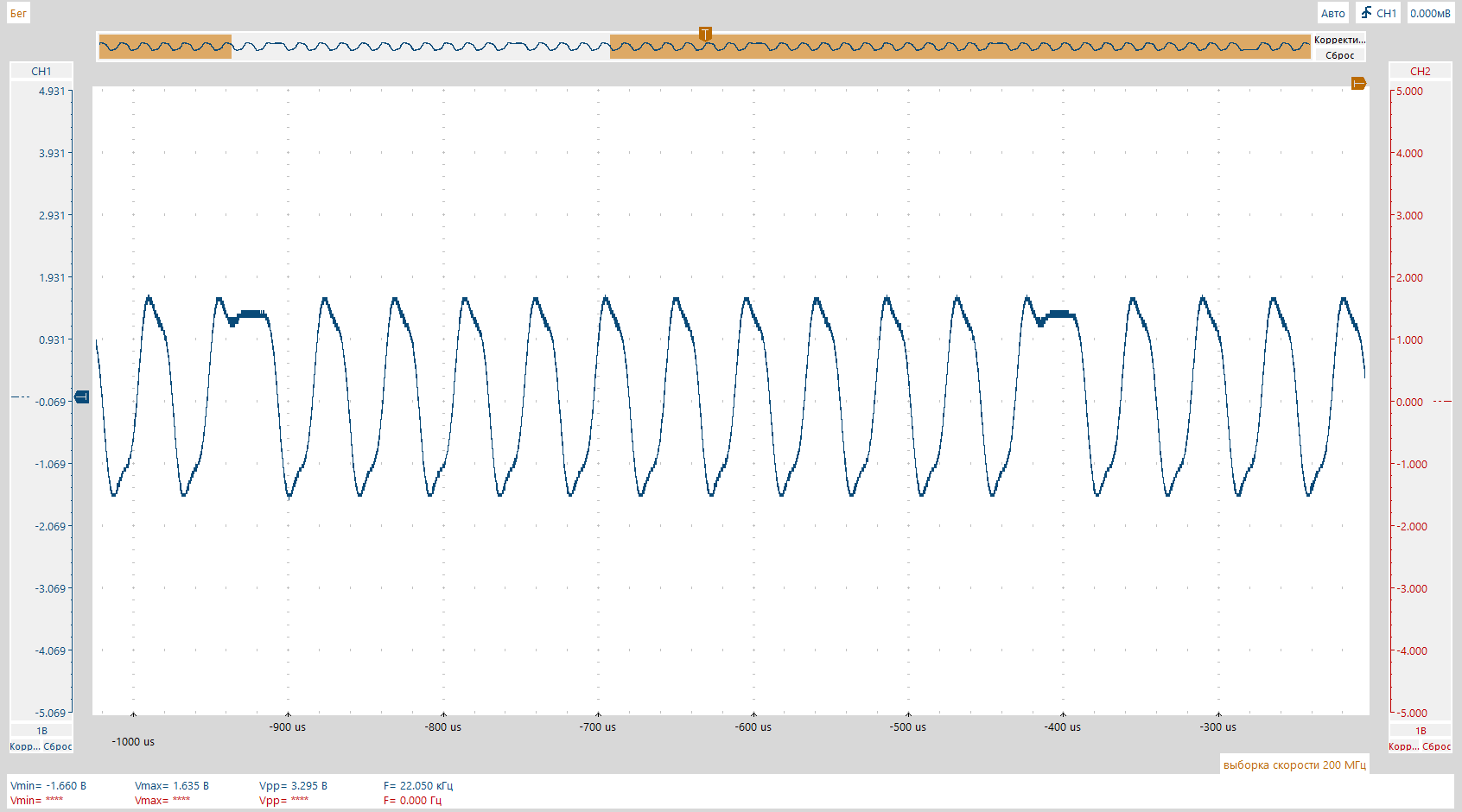Click the -5.069 CH1 scale label
This screenshot has height=812, width=1462.
pos(50,713)
